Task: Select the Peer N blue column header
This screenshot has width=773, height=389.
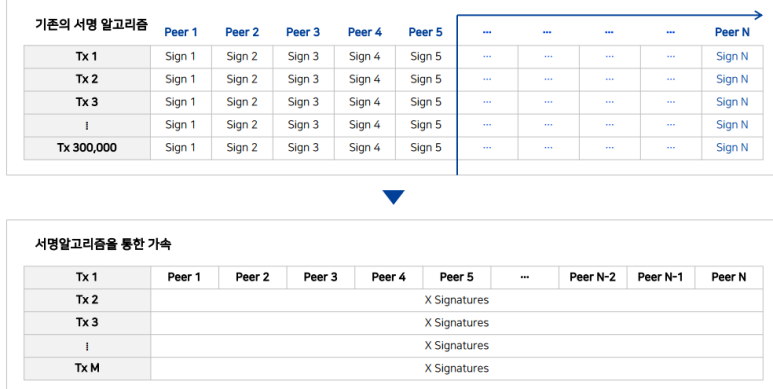Action: point(732,32)
